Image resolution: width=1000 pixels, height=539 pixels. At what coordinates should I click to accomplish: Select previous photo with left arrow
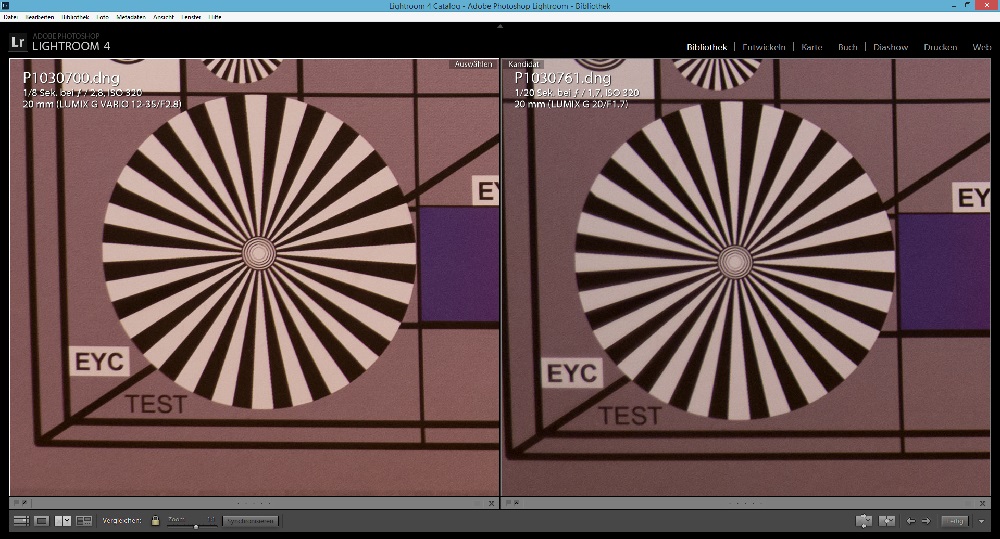pyautogui.click(x=911, y=521)
